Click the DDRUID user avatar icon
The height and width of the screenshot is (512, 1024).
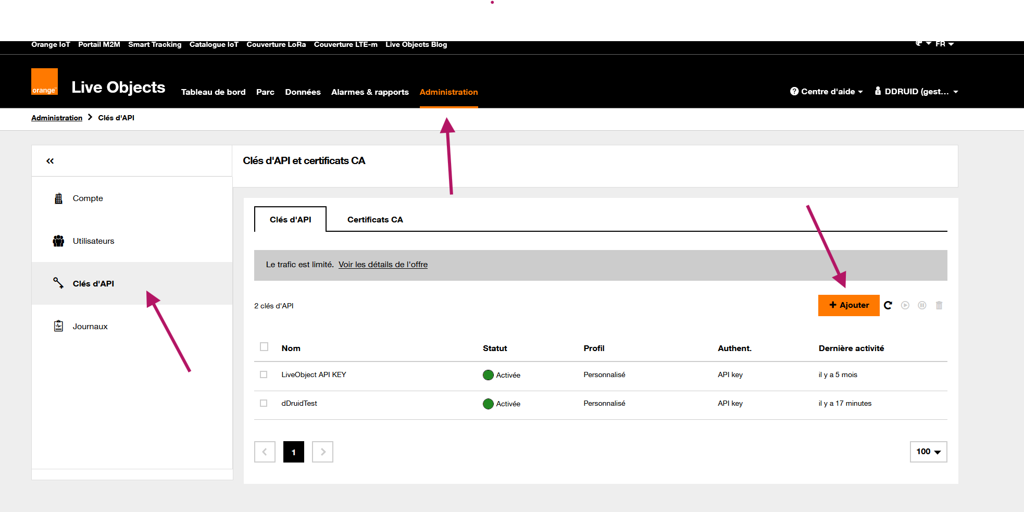click(878, 92)
